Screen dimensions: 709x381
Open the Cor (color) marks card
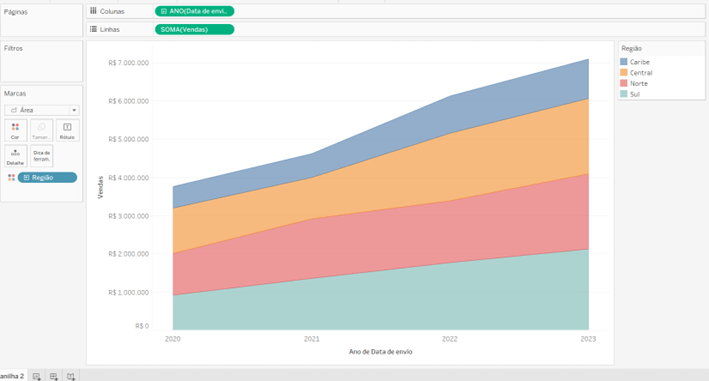pos(15,130)
